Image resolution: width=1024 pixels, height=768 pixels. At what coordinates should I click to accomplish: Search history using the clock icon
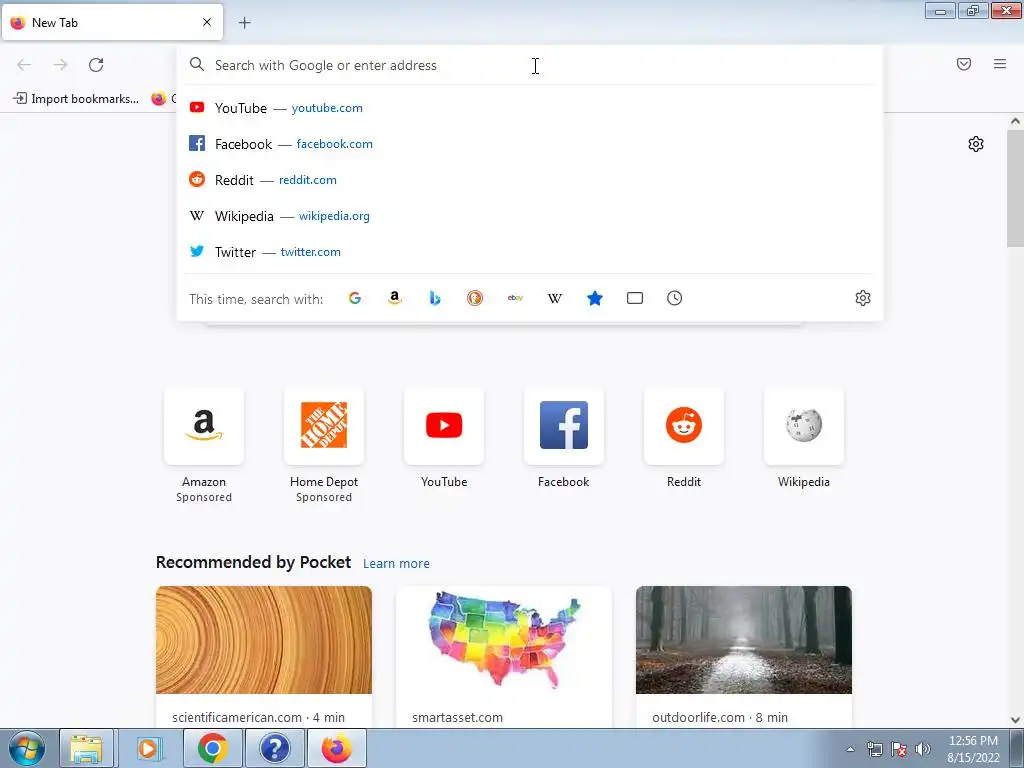(x=675, y=298)
